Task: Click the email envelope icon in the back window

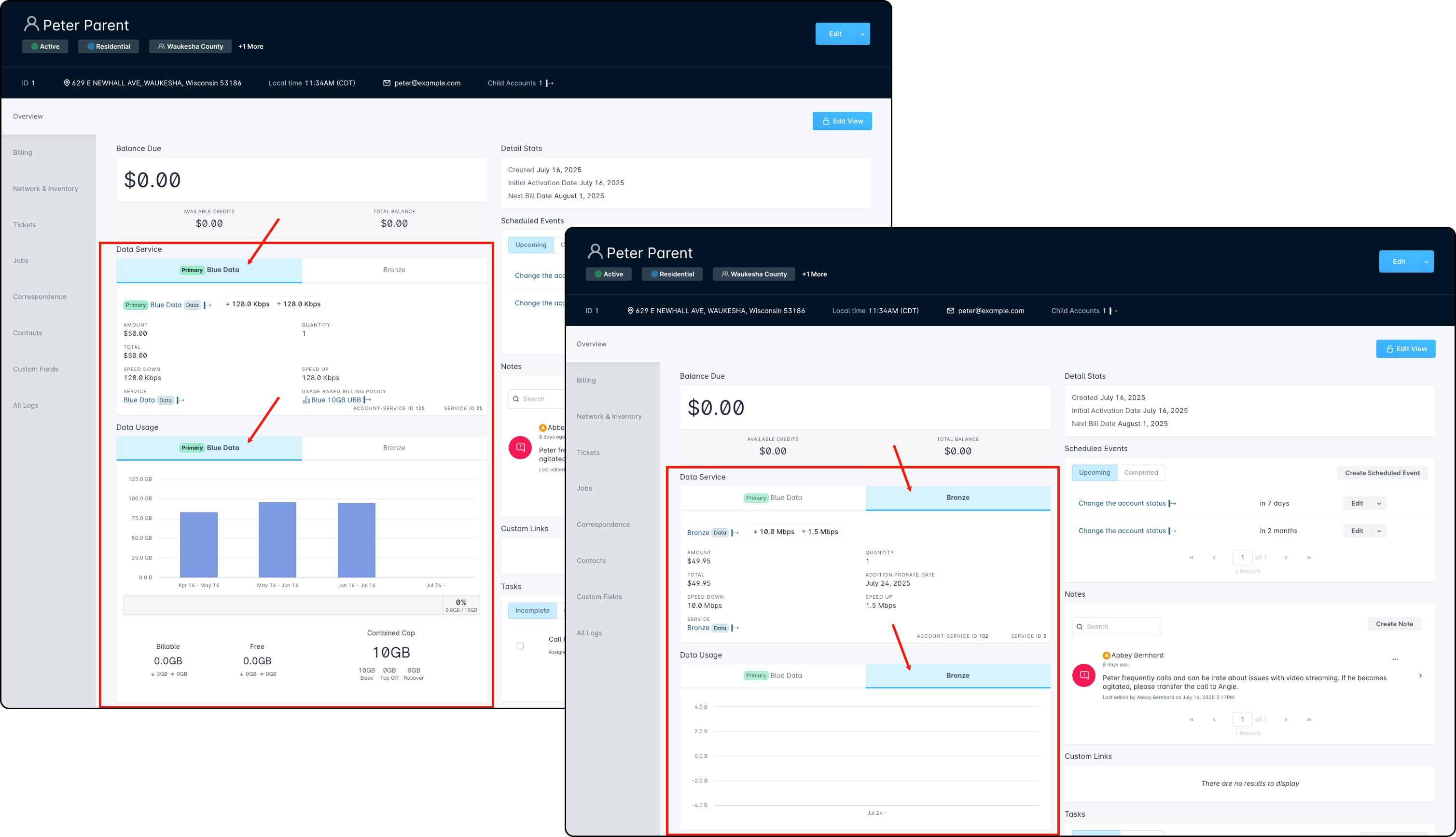Action: [387, 83]
